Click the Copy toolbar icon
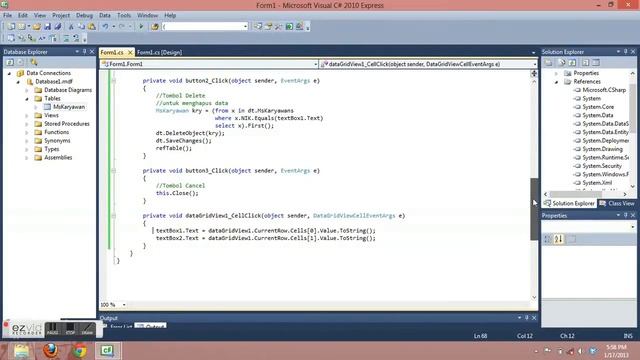This screenshot has height=360, width=640. pyautogui.click(x=81, y=27)
